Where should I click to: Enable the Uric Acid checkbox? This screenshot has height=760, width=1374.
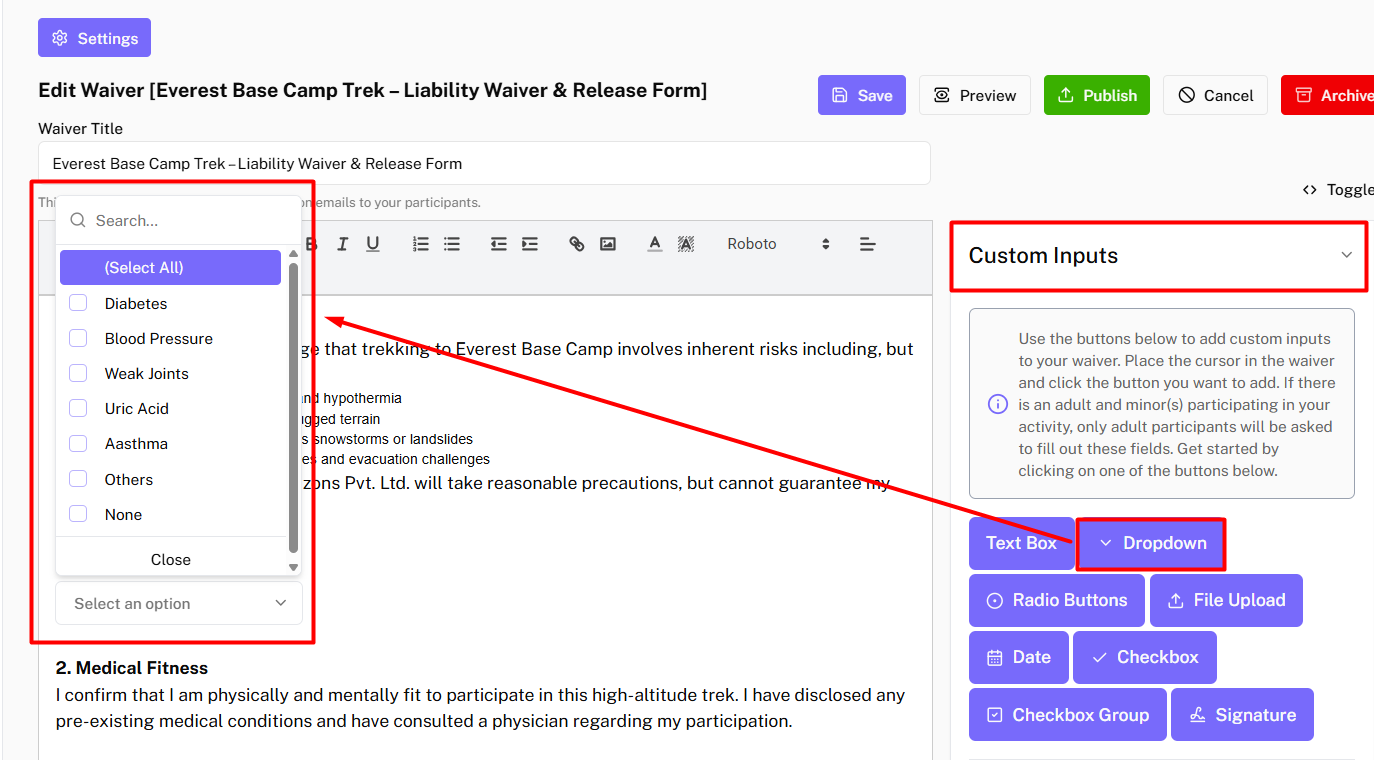pyautogui.click(x=78, y=409)
